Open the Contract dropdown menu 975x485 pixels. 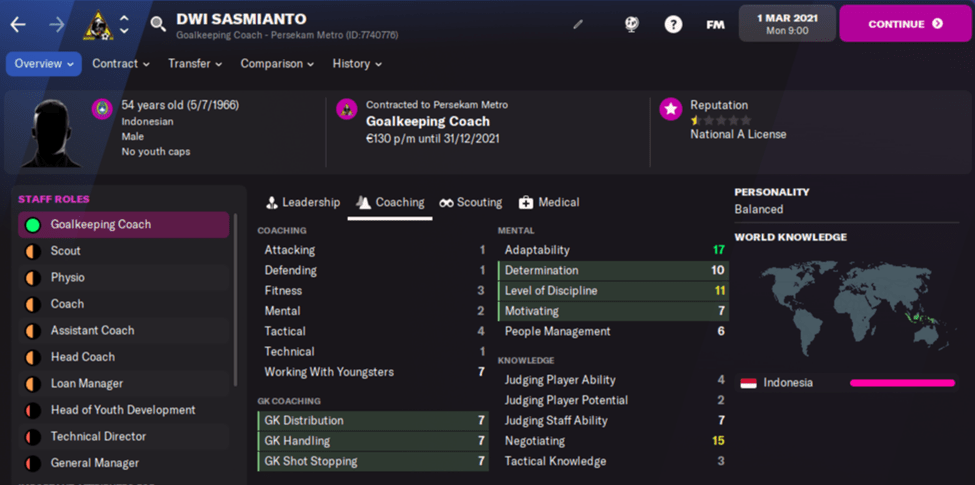point(121,64)
